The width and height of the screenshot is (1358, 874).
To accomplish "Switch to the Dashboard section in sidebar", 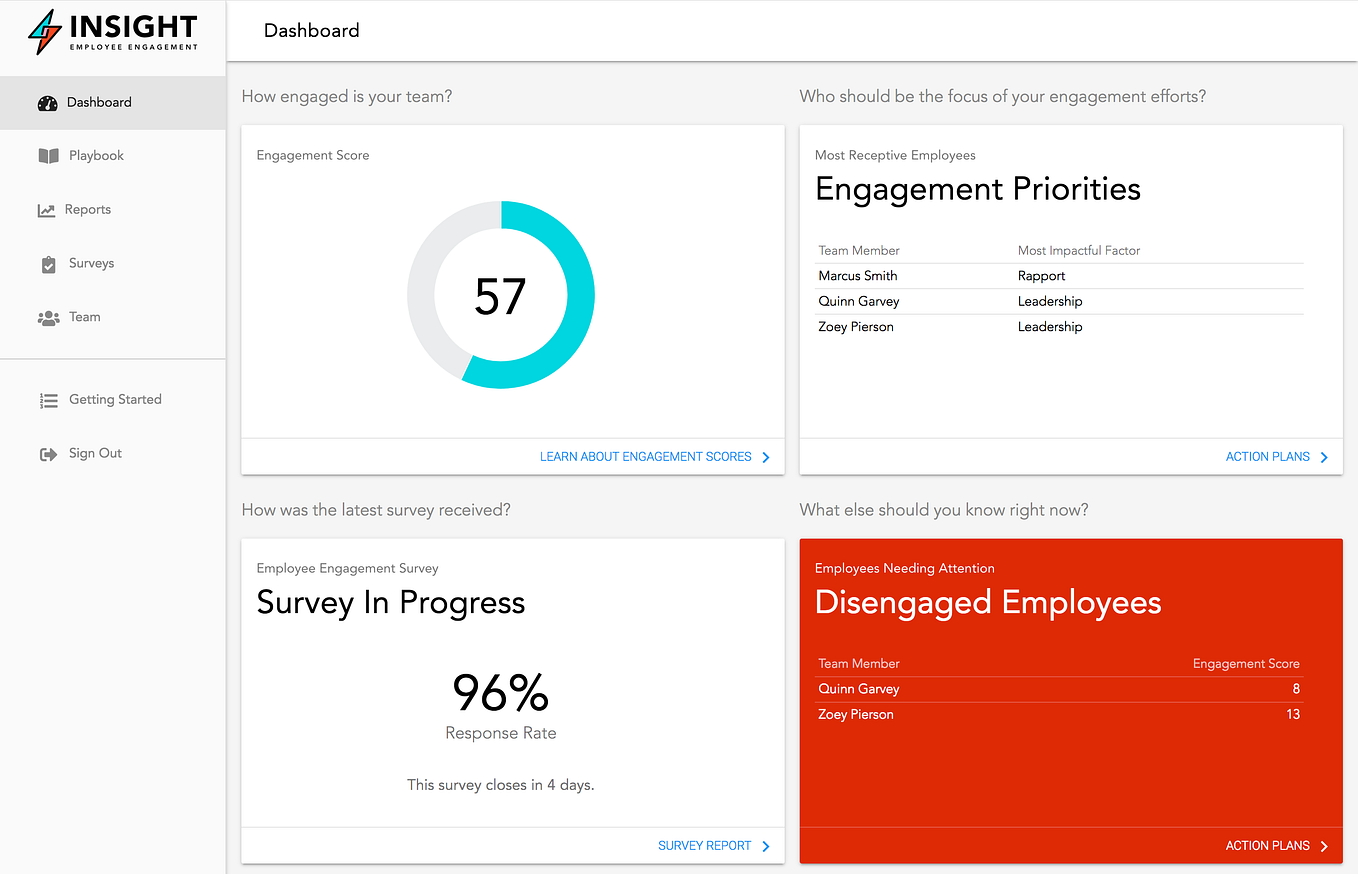I will pos(98,102).
